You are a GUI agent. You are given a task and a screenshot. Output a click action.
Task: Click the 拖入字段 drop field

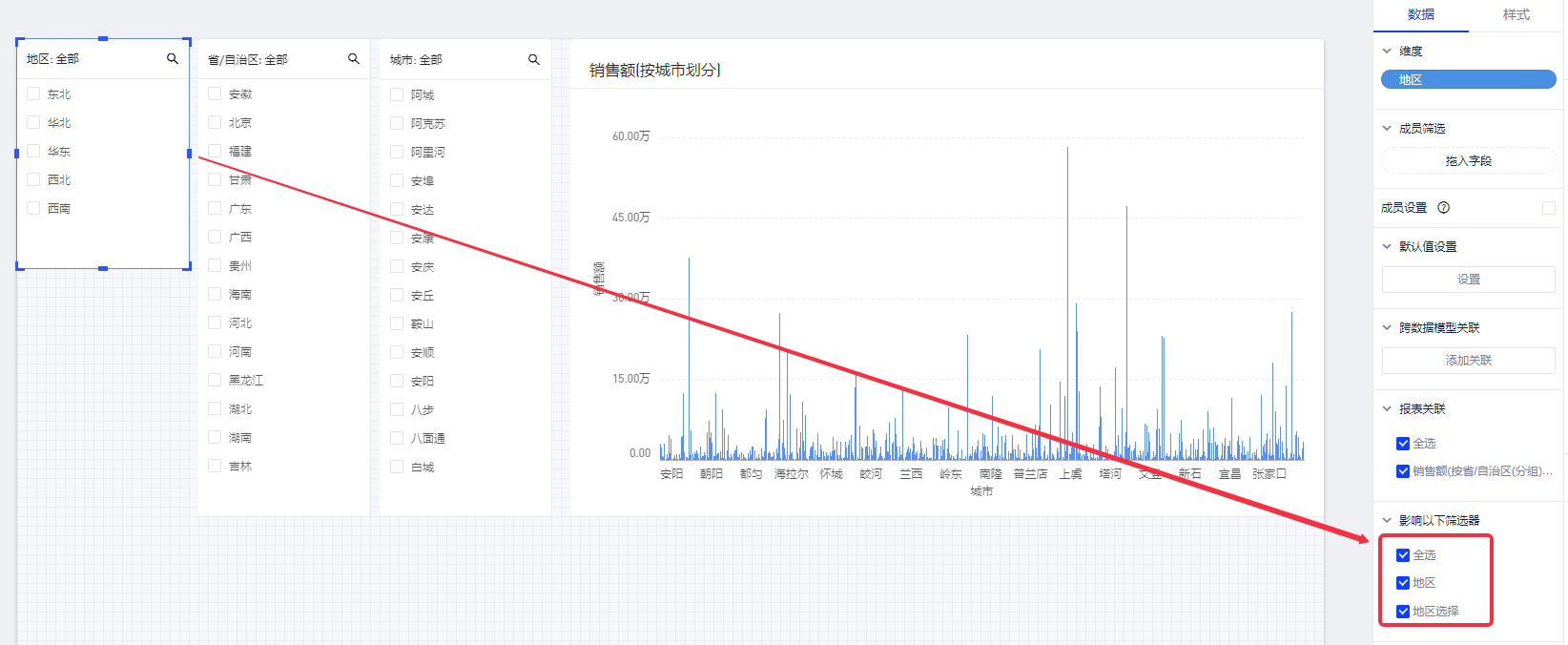[1468, 161]
